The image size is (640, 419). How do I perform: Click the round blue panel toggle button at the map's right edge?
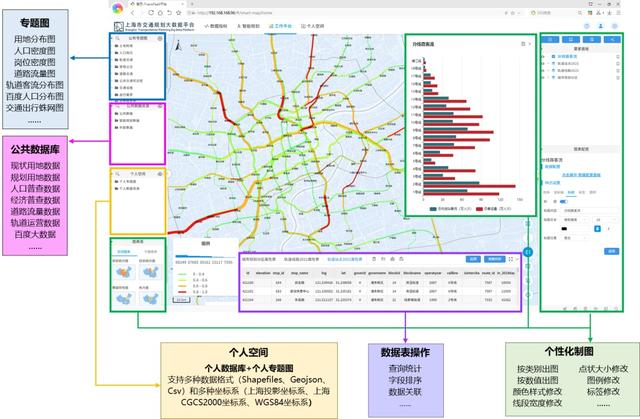(x=528, y=252)
